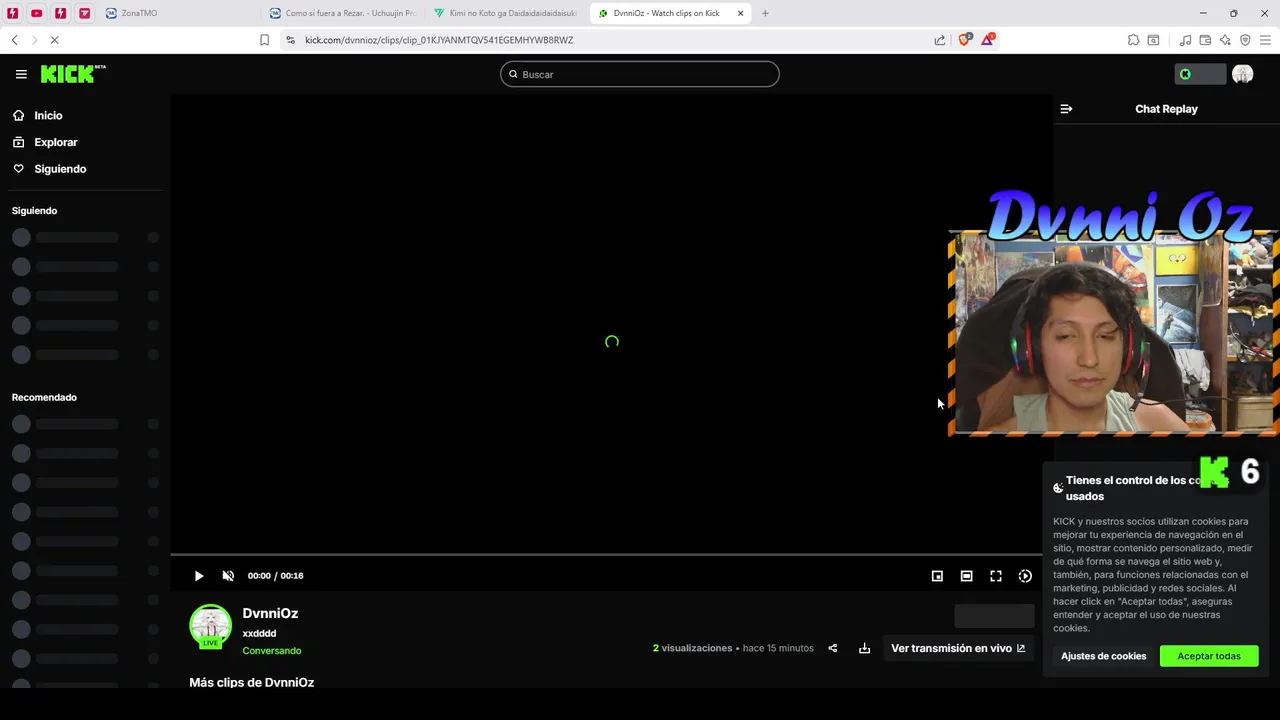Stop the page from loading
This screenshot has height=720, width=1280.
pyautogui.click(x=54, y=40)
